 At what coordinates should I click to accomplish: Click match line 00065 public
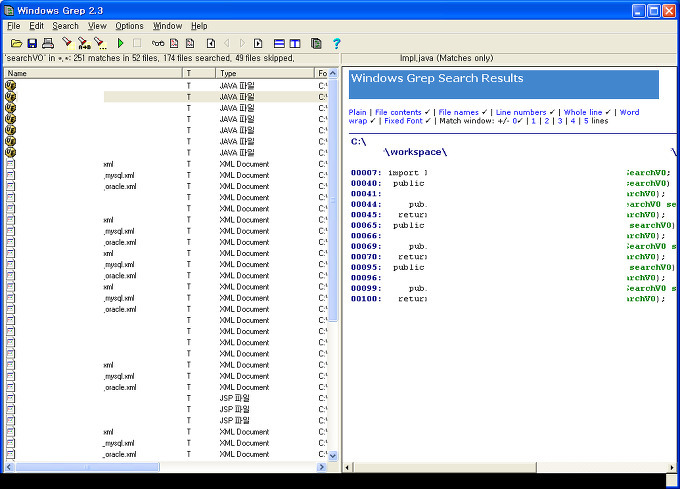tap(512, 225)
